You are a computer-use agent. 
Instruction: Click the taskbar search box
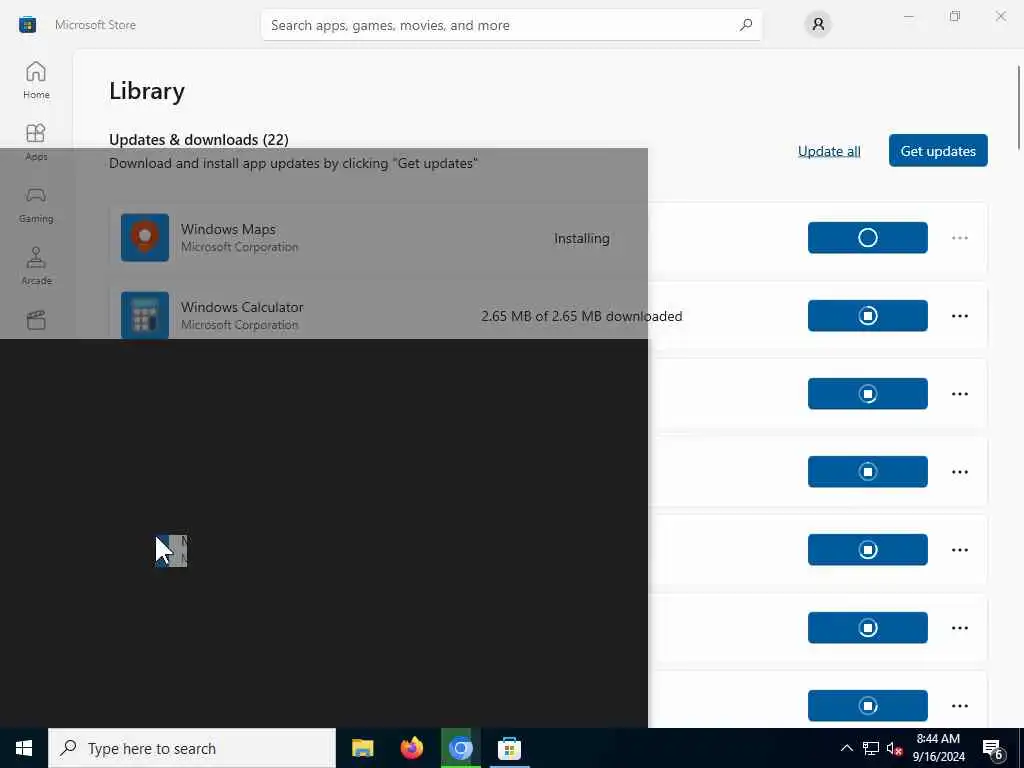pos(192,748)
